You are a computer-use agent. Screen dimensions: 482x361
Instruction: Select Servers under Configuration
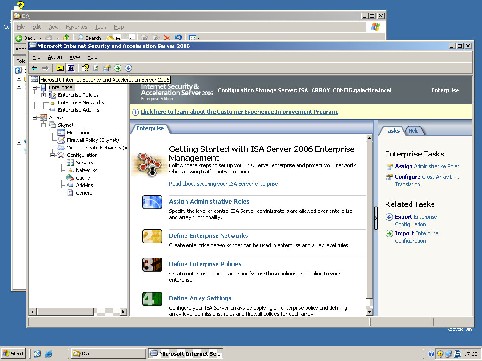pos(84,163)
